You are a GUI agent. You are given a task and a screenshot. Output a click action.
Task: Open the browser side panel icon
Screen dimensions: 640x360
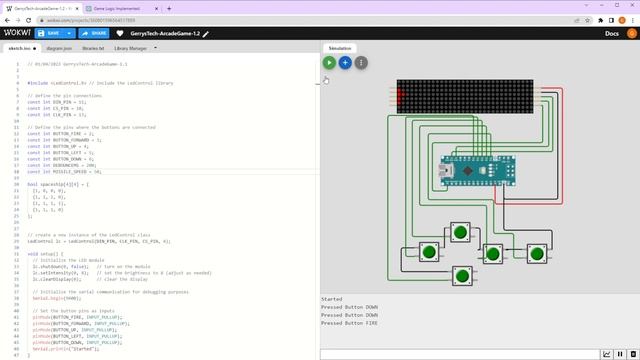[611, 20]
